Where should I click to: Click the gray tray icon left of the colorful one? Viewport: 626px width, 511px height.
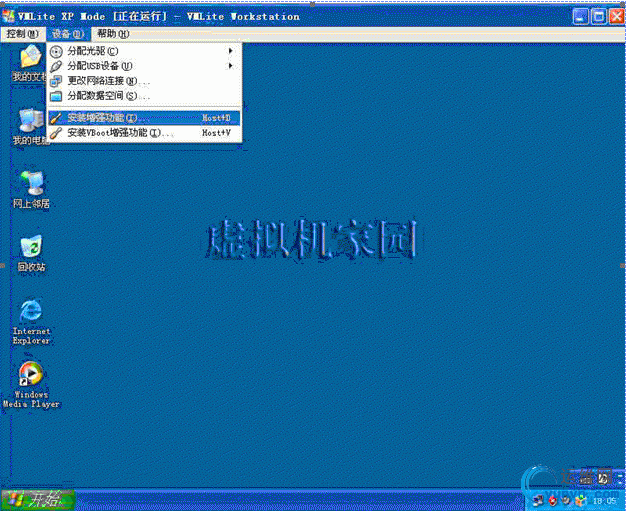567,501
